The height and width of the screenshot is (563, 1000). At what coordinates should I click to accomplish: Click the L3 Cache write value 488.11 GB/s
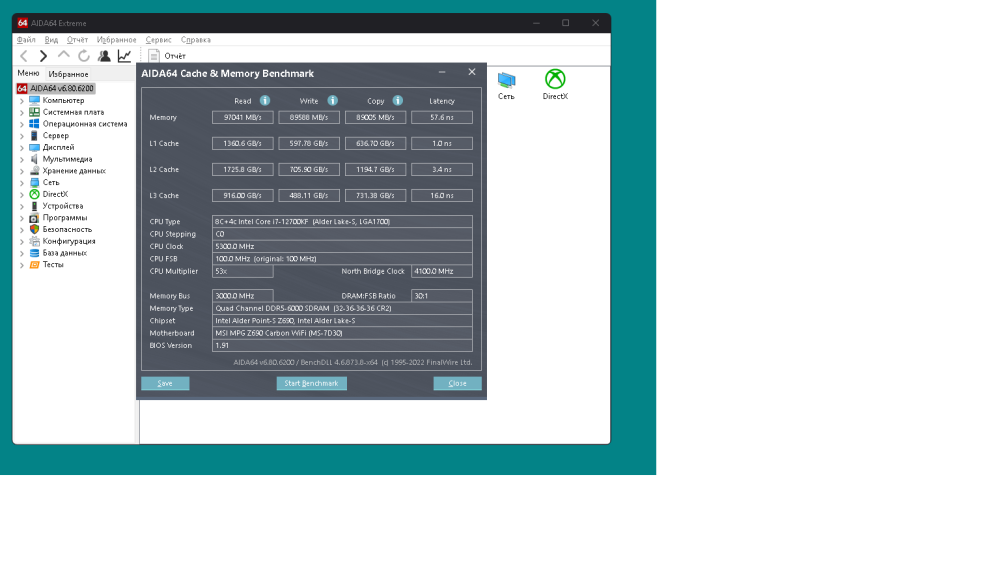309,196
